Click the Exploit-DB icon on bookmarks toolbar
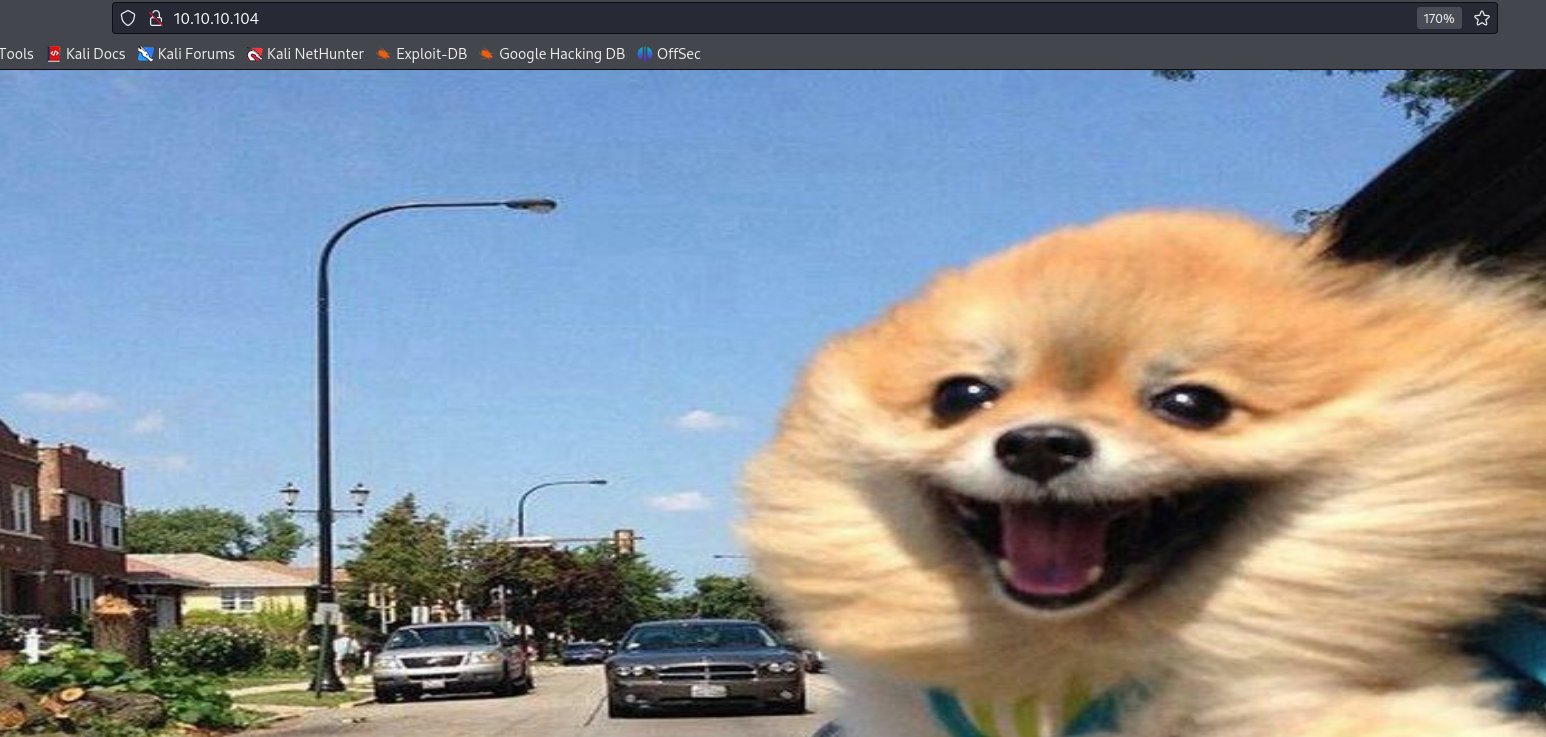The width and height of the screenshot is (1546, 737). tap(384, 54)
